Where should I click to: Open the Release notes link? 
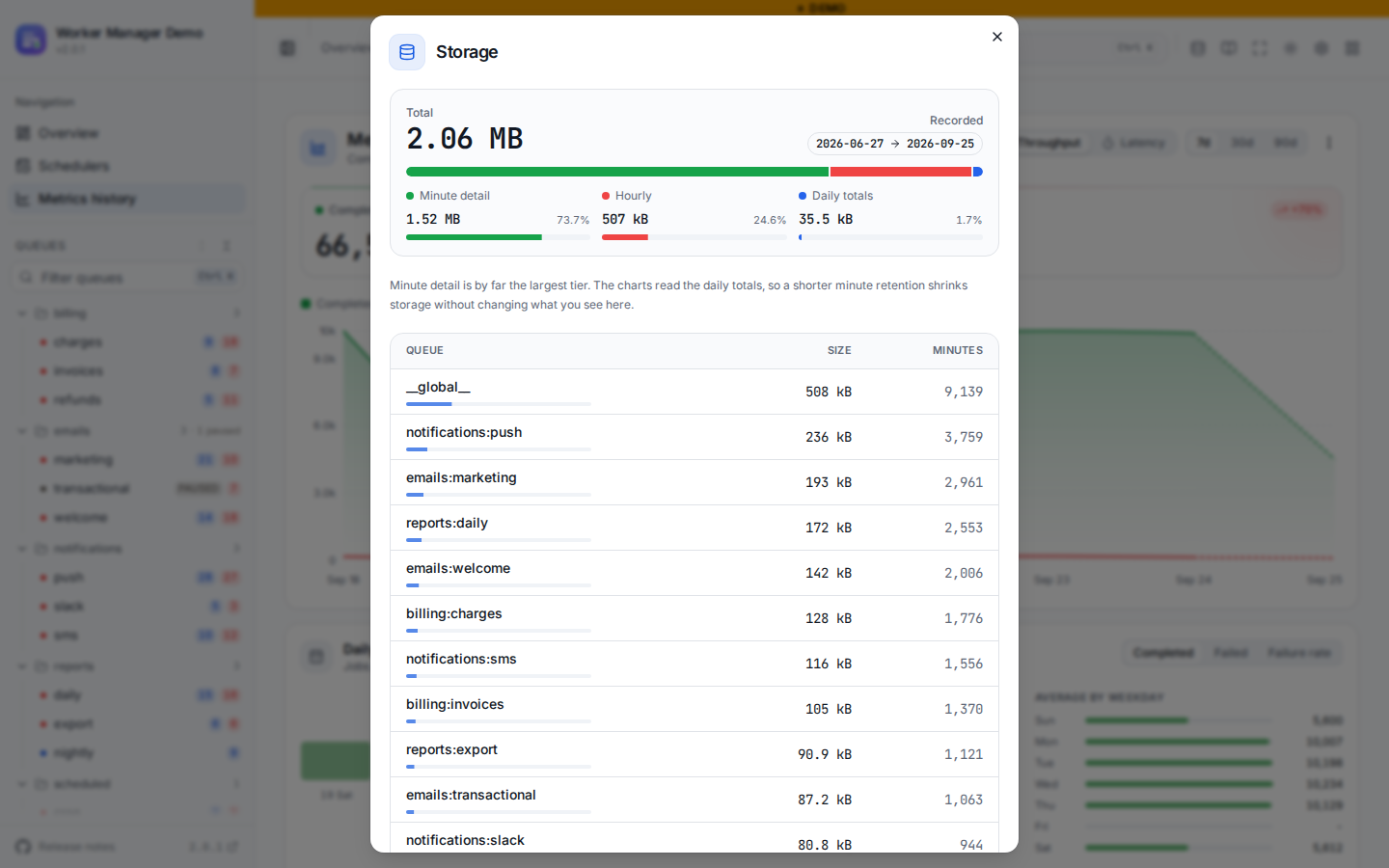coord(76,847)
